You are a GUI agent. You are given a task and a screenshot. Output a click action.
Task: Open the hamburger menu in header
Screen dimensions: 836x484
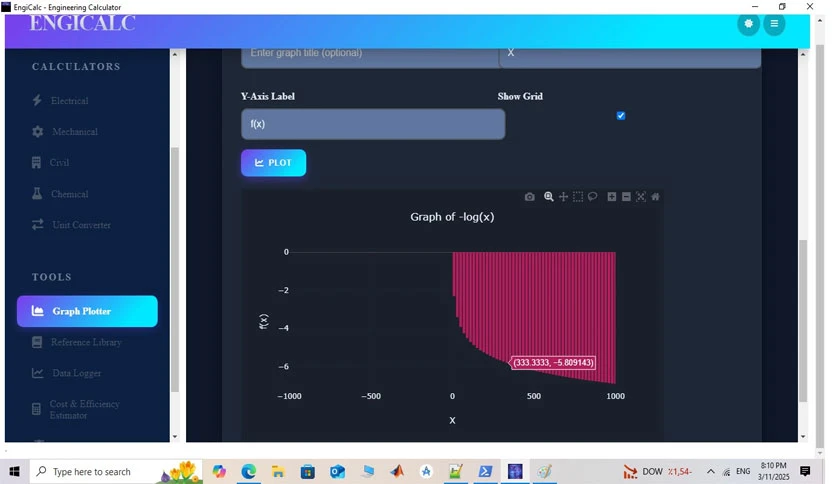point(774,24)
